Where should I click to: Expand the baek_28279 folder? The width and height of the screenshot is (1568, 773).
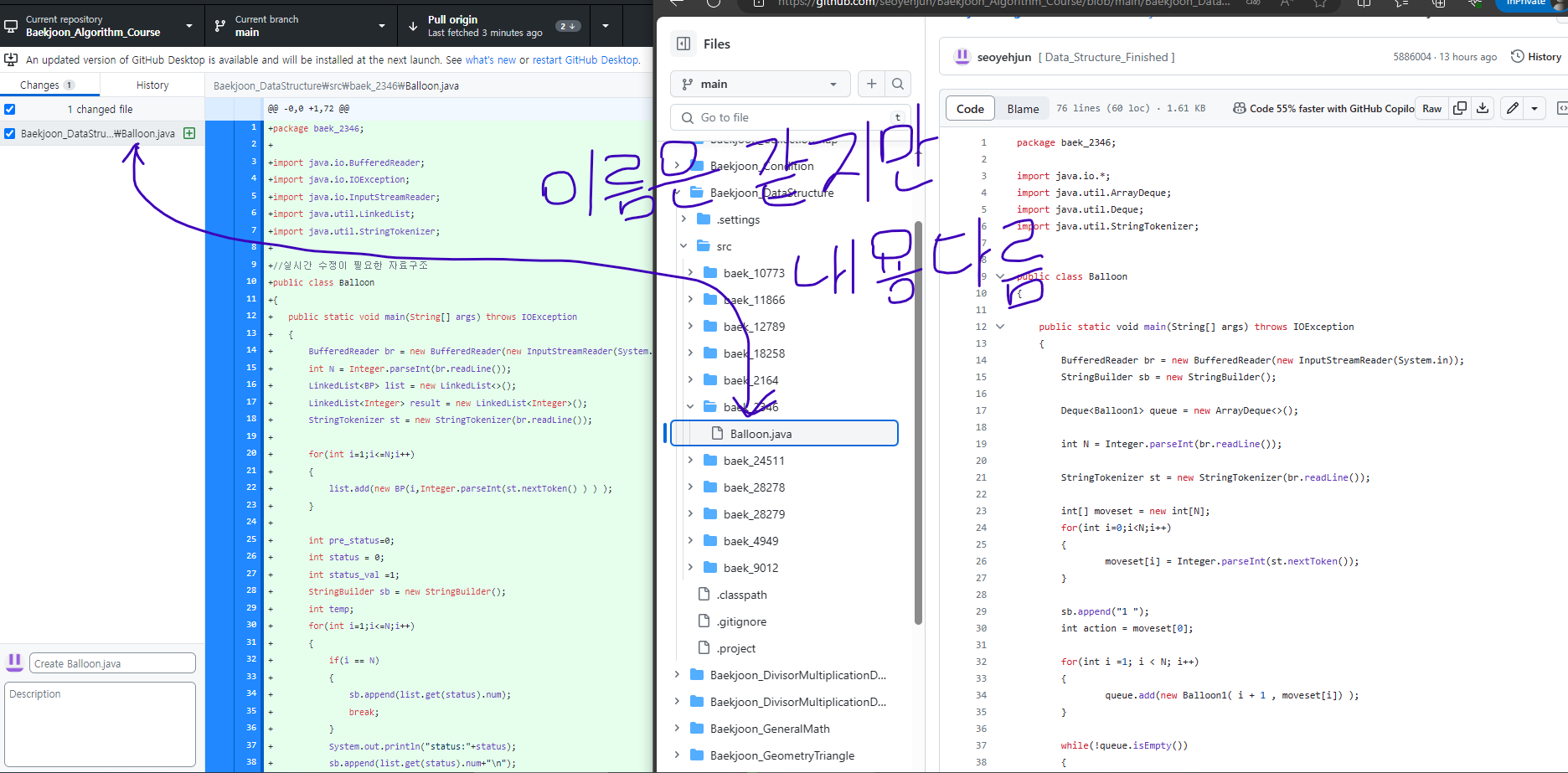(x=690, y=514)
